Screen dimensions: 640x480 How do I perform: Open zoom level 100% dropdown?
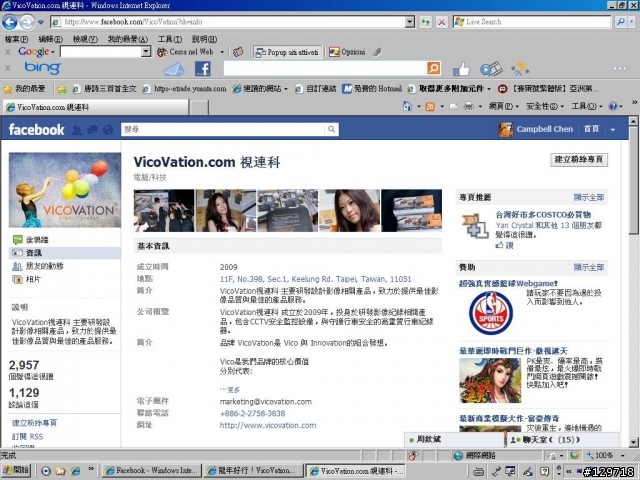622,456
